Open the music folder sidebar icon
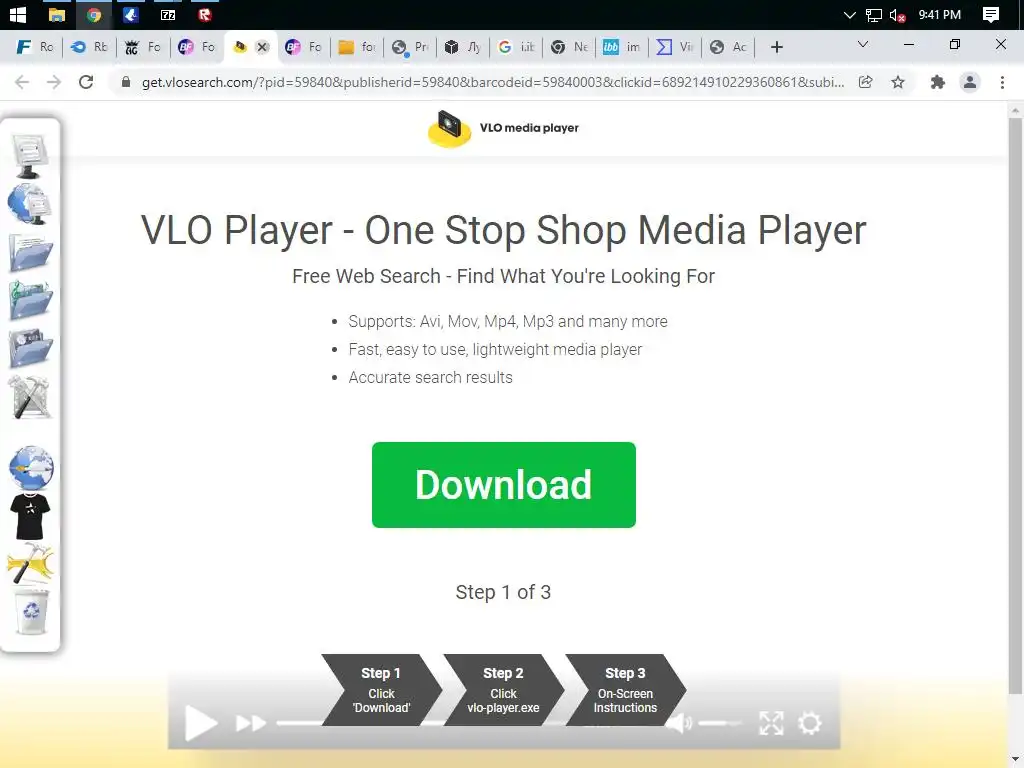 click(30, 300)
